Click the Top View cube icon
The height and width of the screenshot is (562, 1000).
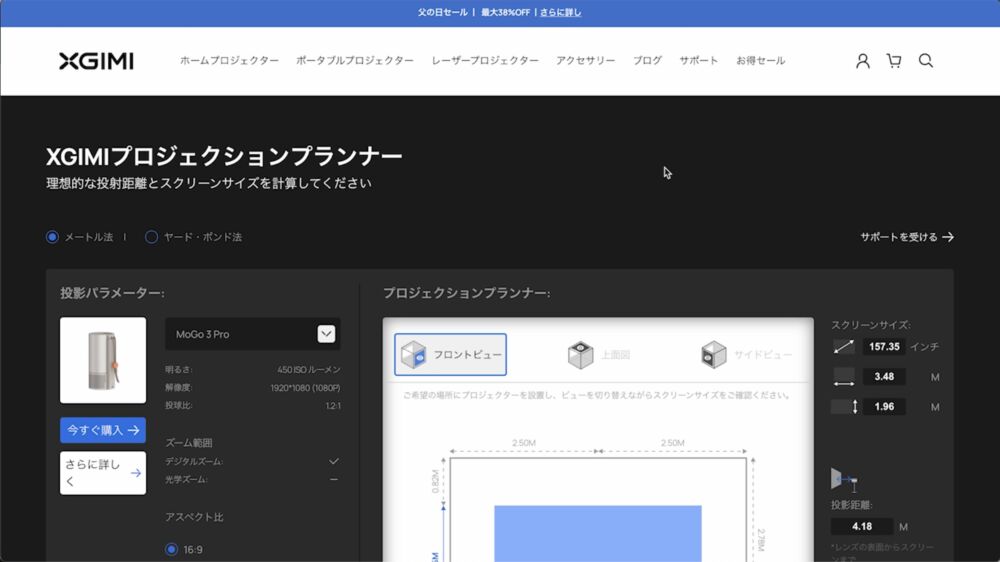(580, 355)
